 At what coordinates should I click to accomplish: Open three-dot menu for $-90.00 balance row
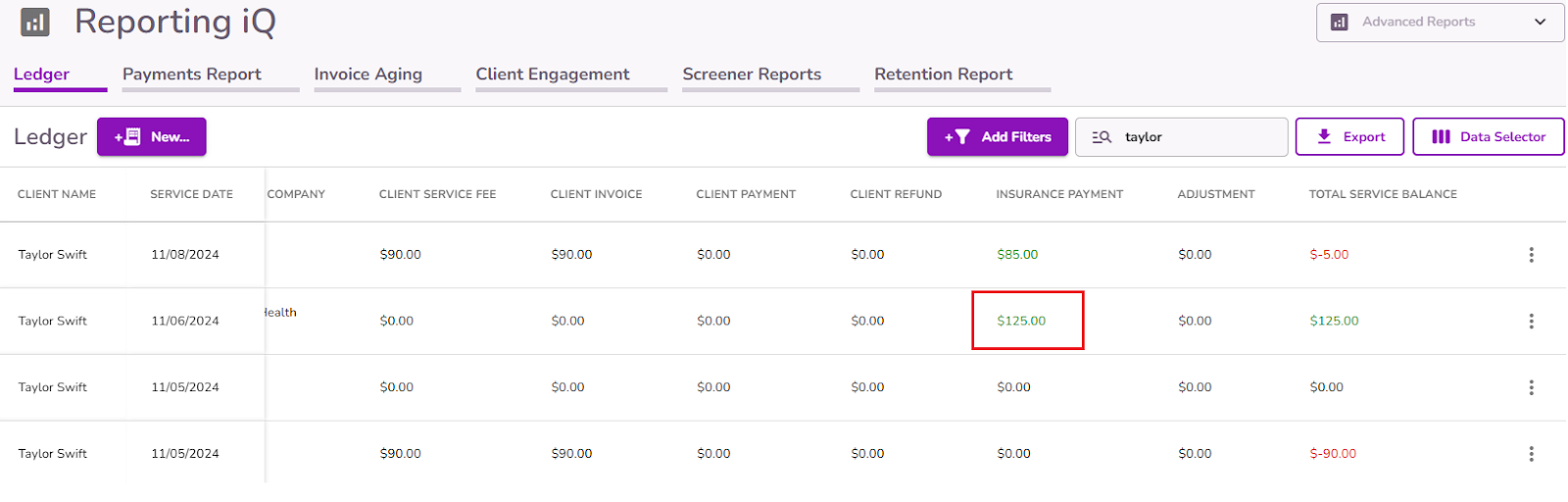[x=1531, y=454]
